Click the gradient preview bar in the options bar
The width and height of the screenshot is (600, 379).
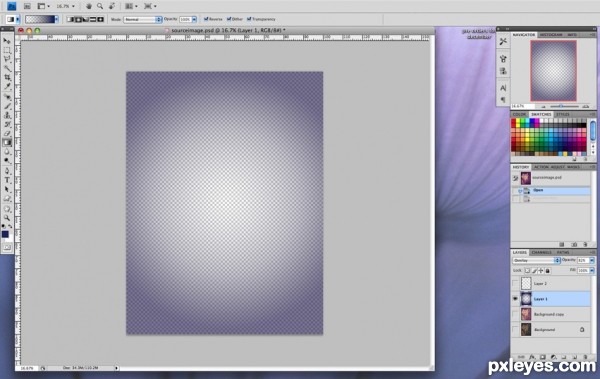pos(40,19)
